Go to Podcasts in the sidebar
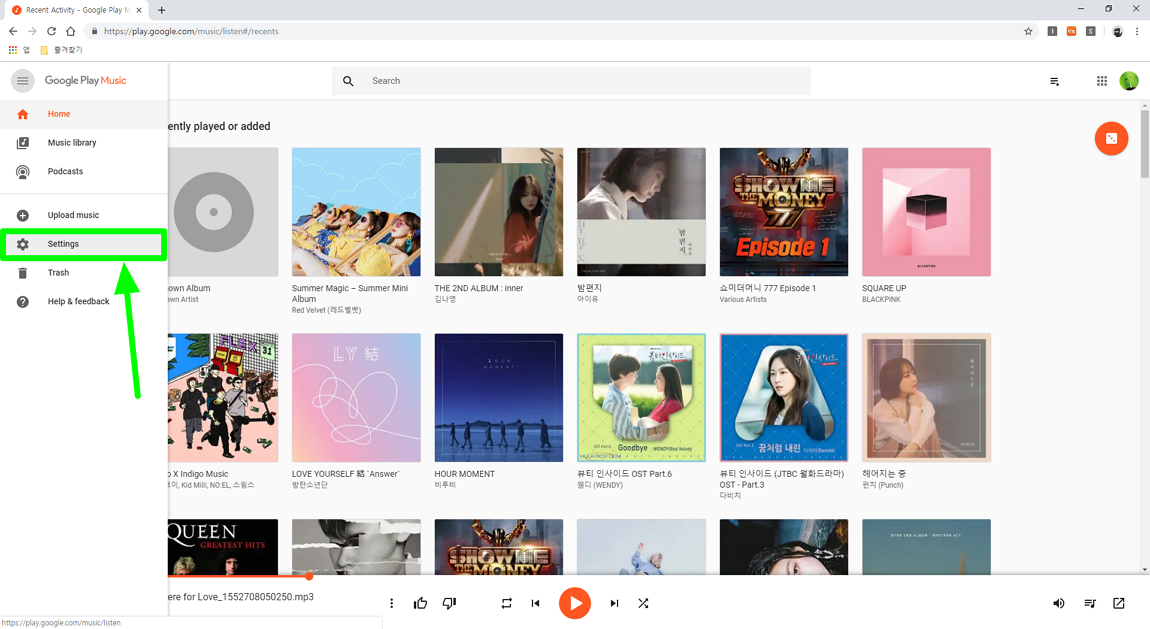 coord(84,172)
